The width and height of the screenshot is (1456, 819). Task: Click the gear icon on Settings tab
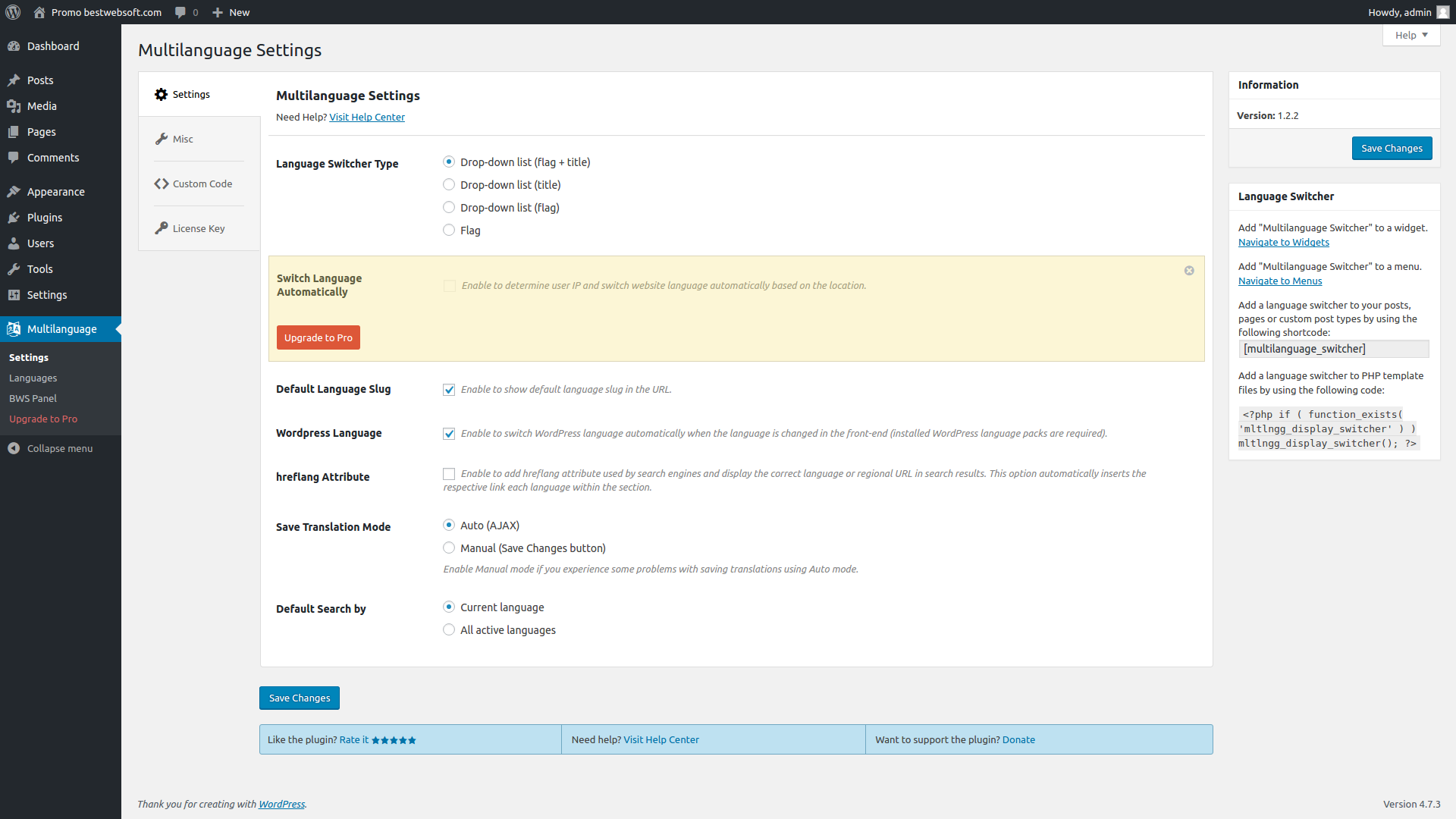161,94
